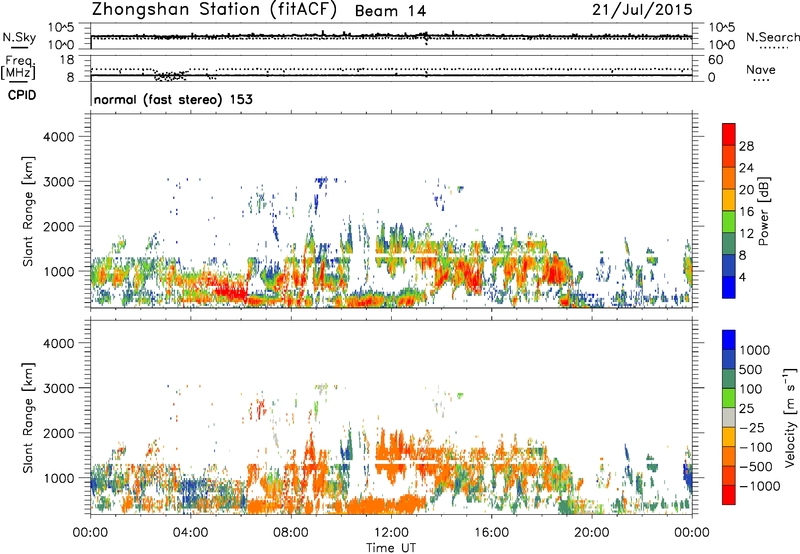800x554 pixels.
Task: Click the 'Time UT' axis title
Action: coord(391,548)
